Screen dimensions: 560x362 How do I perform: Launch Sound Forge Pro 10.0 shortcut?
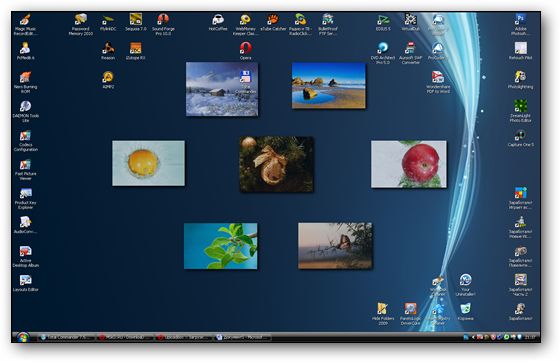pos(163,24)
